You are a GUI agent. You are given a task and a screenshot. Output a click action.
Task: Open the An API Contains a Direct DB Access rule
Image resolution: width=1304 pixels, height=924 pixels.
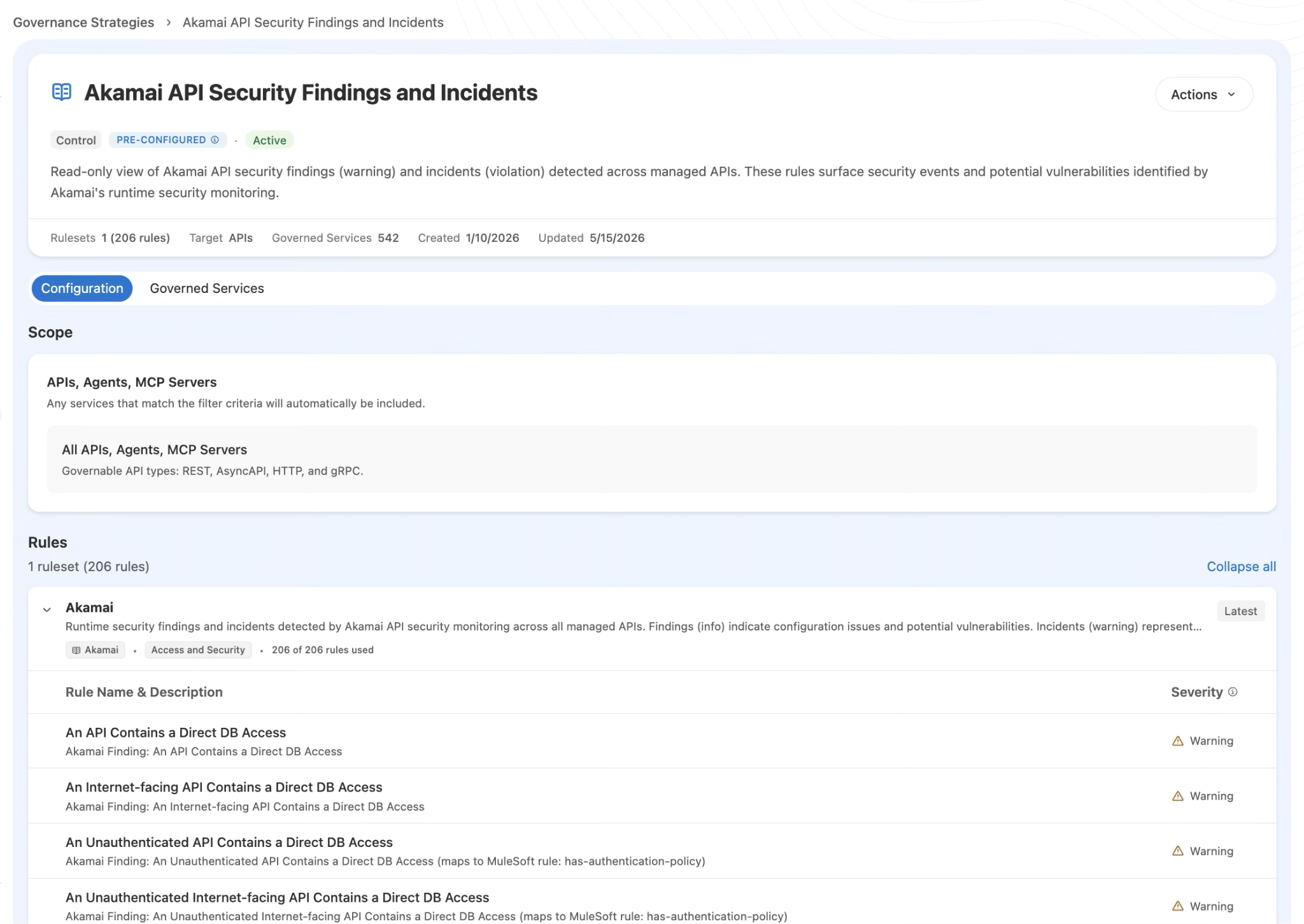click(x=176, y=733)
